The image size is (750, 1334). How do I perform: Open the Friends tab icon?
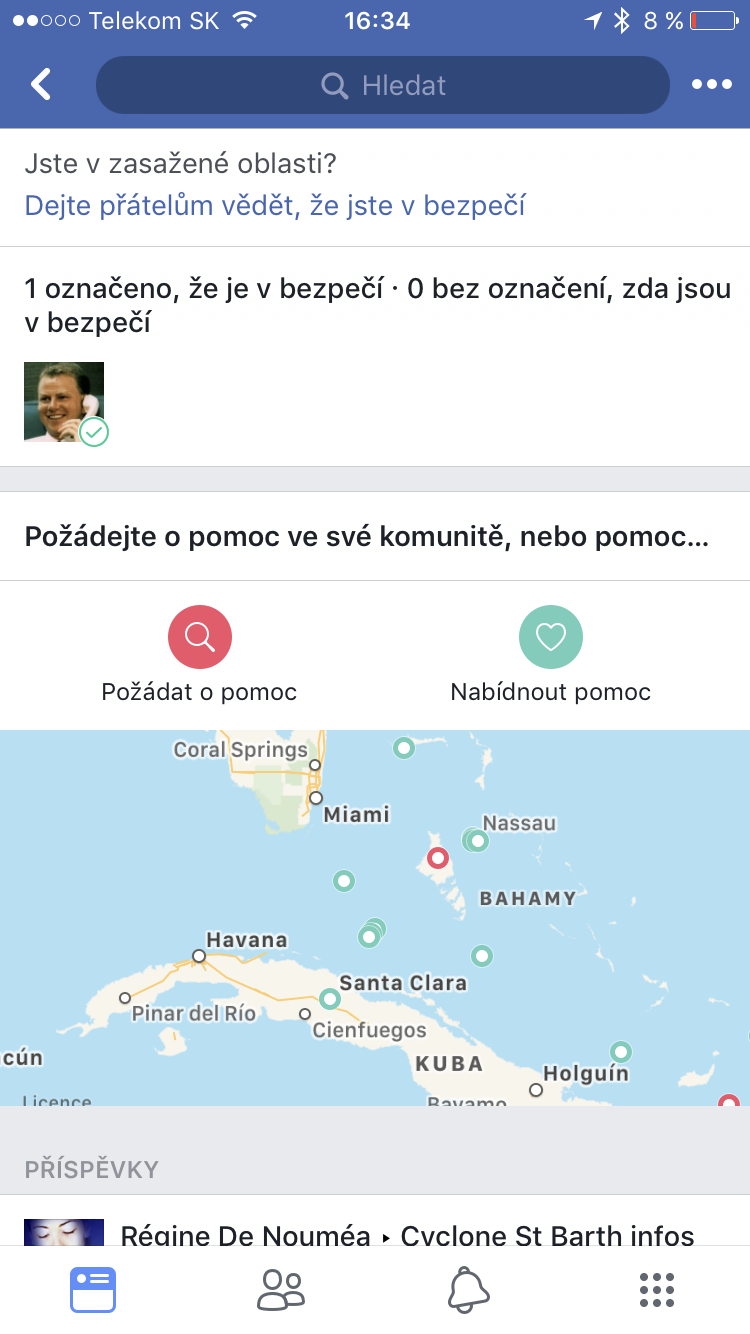pyautogui.click(x=281, y=1290)
